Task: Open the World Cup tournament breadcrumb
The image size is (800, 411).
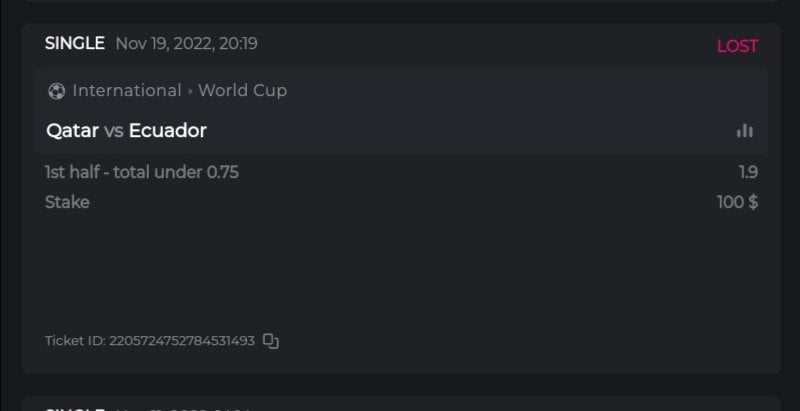Action: coord(242,91)
